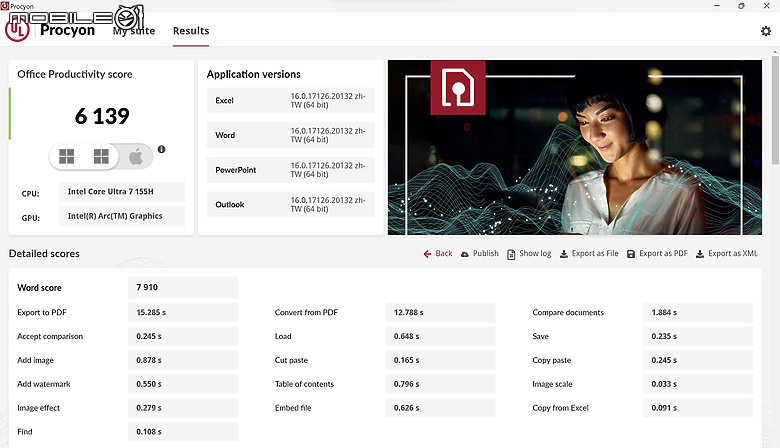Select Export to PDF value 15.285 s

click(183, 312)
